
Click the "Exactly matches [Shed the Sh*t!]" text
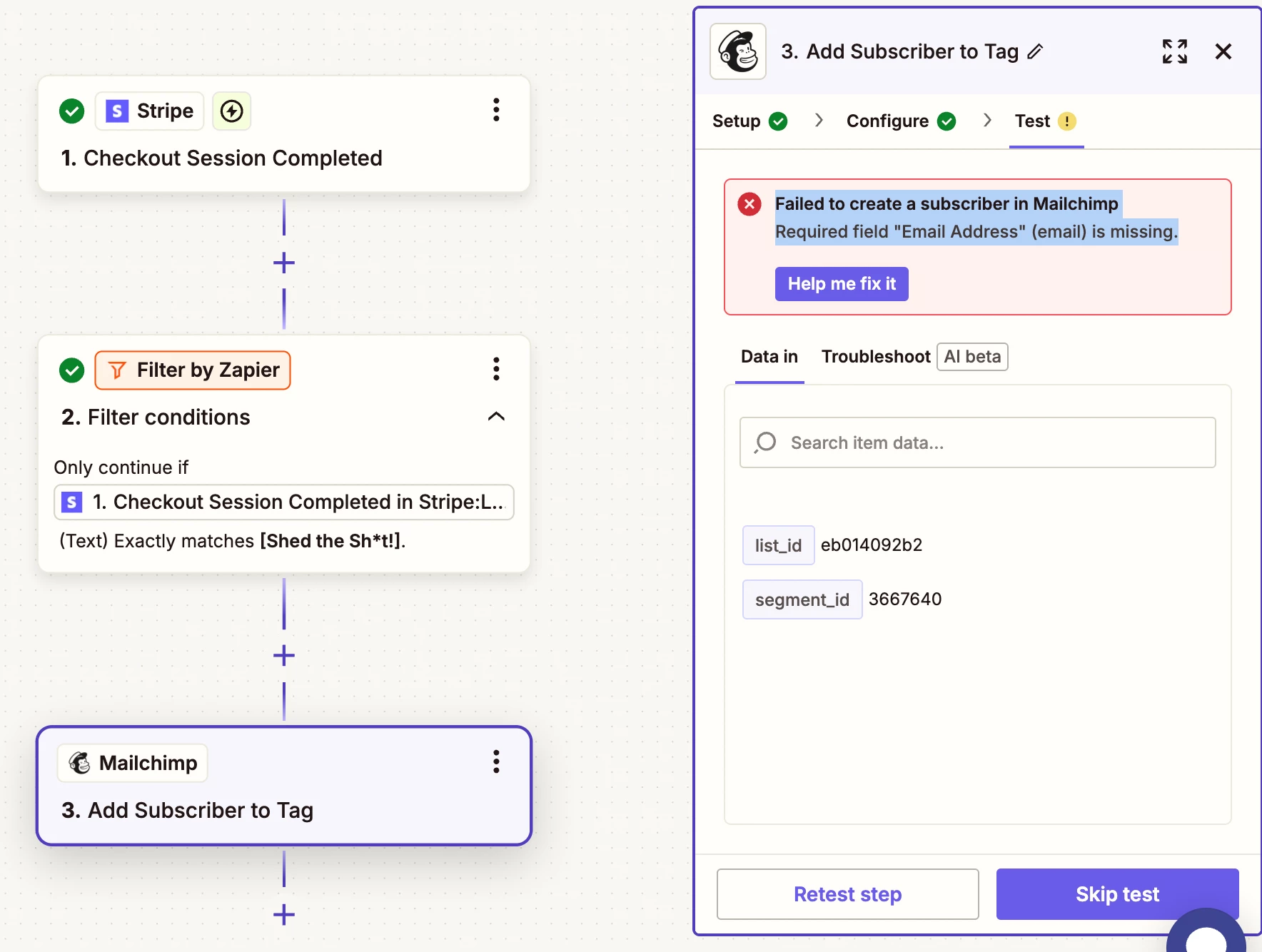(233, 541)
